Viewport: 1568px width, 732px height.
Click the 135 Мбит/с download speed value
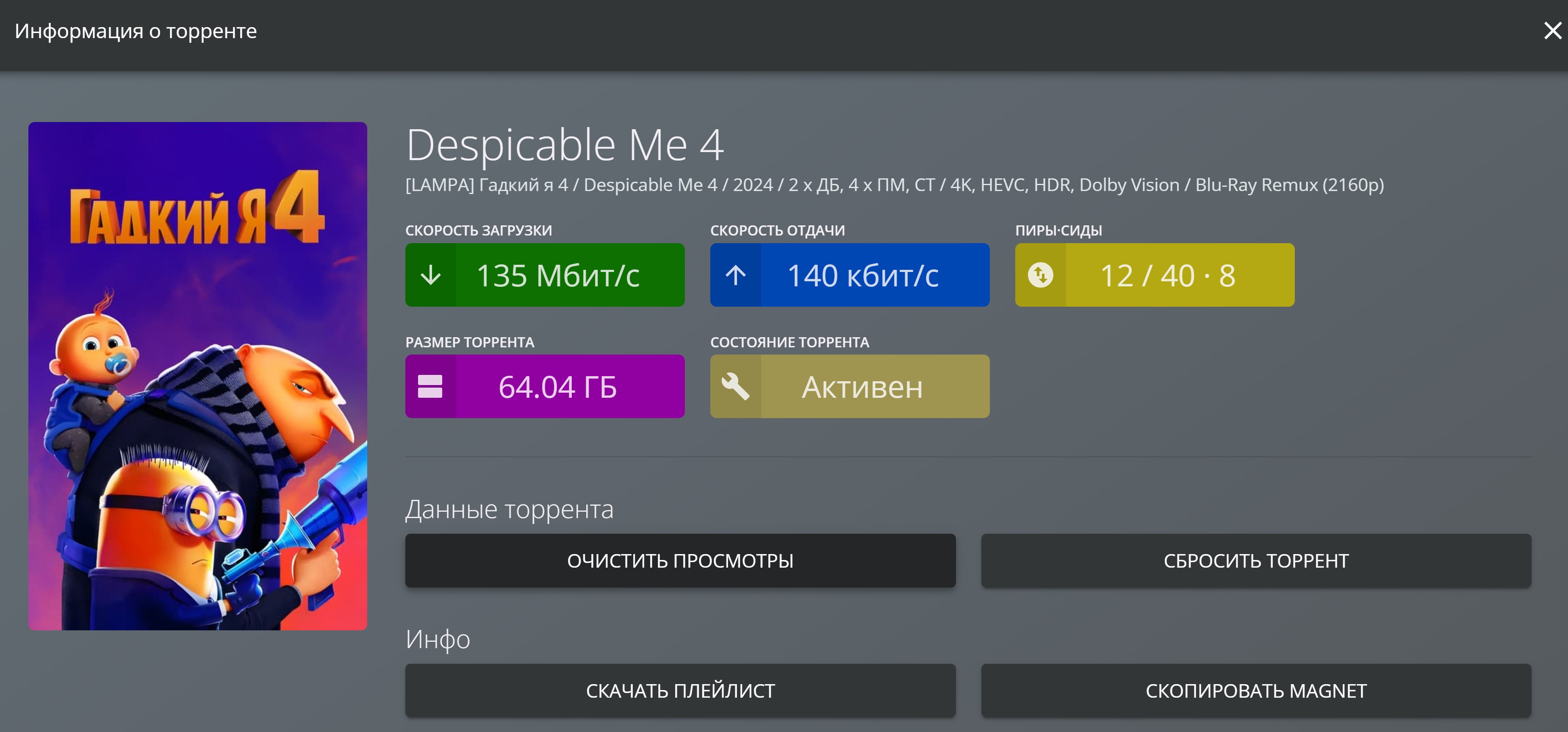click(557, 276)
